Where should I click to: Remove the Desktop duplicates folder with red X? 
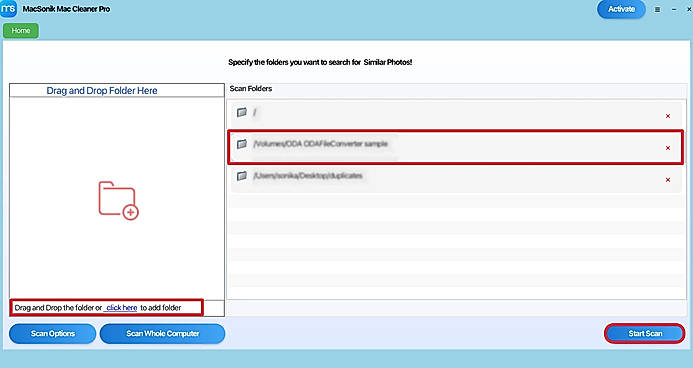[x=668, y=180]
